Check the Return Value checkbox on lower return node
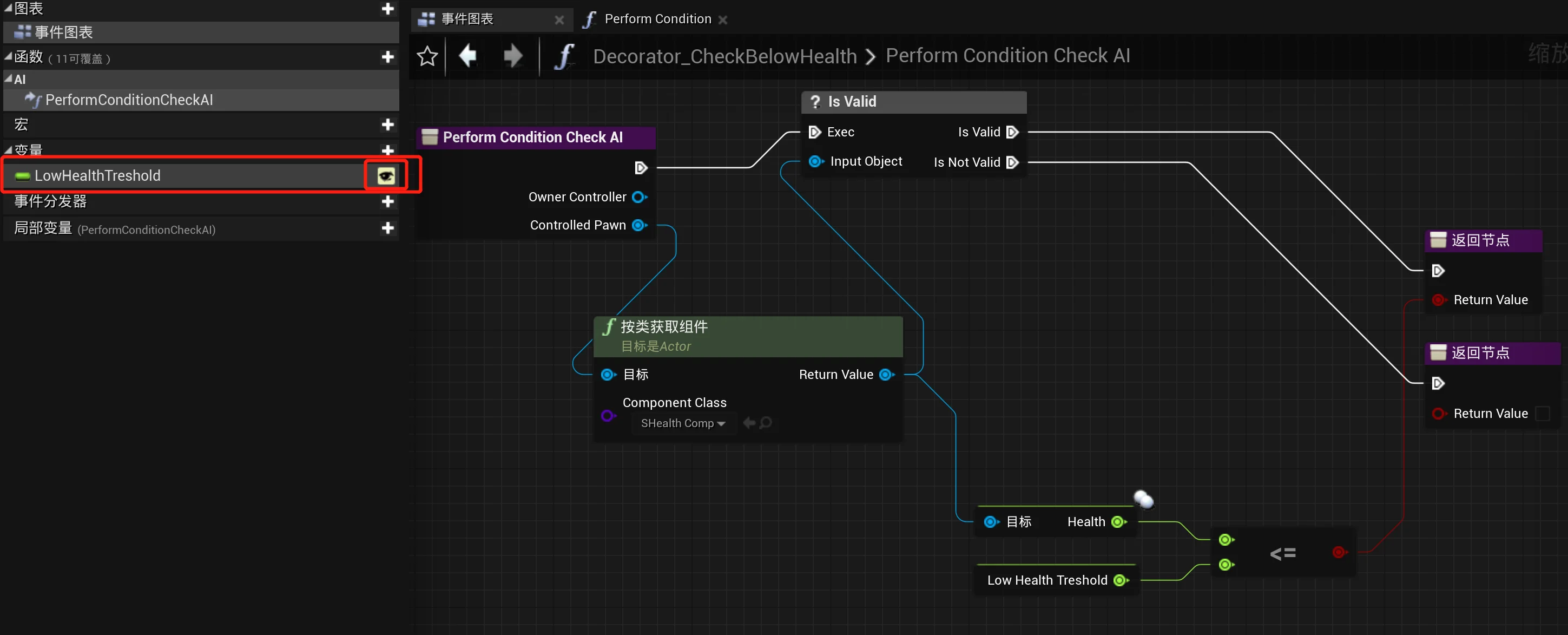The width and height of the screenshot is (1568, 635). 1543,414
